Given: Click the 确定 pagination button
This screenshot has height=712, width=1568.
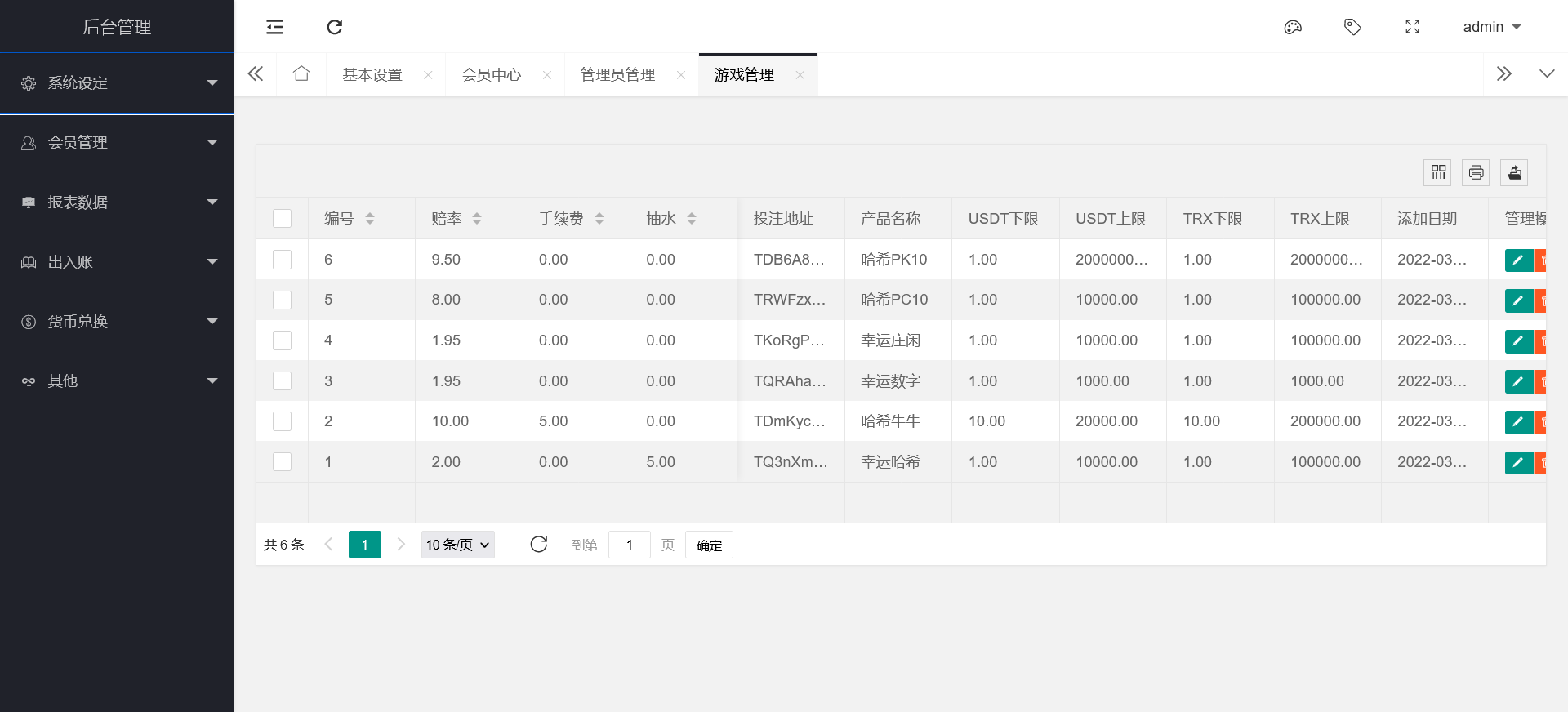Looking at the screenshot, I should pos(708,545).
